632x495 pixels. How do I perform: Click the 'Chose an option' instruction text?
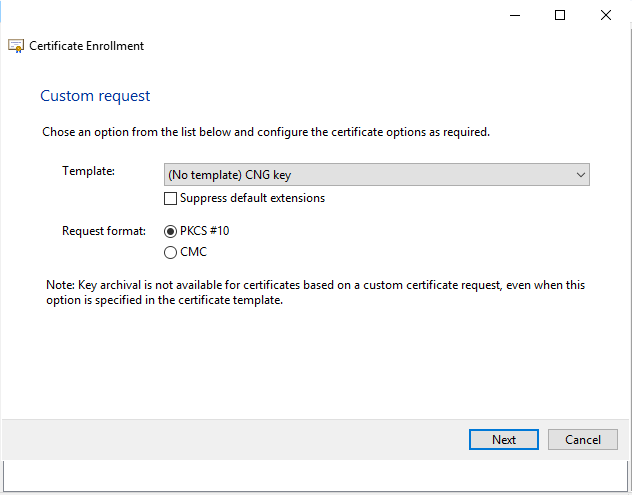click(265, 132)
